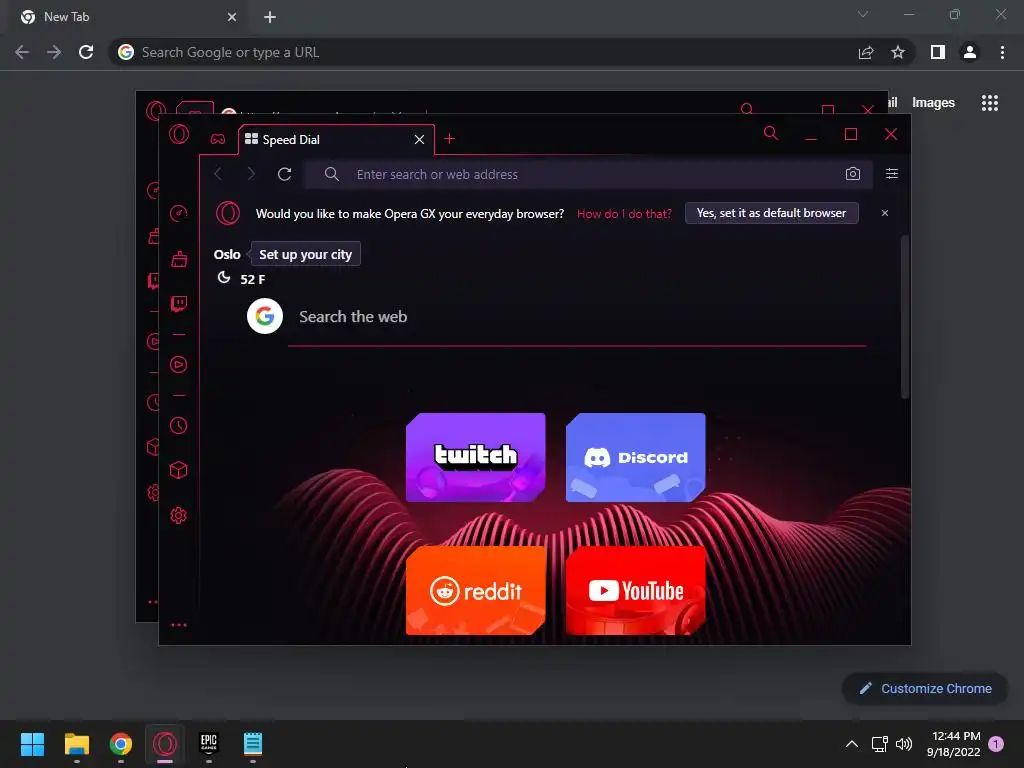The image size is (1024, 768).
Task: Click Opera GX taskbar icon
Action: [x=165, y=743]
